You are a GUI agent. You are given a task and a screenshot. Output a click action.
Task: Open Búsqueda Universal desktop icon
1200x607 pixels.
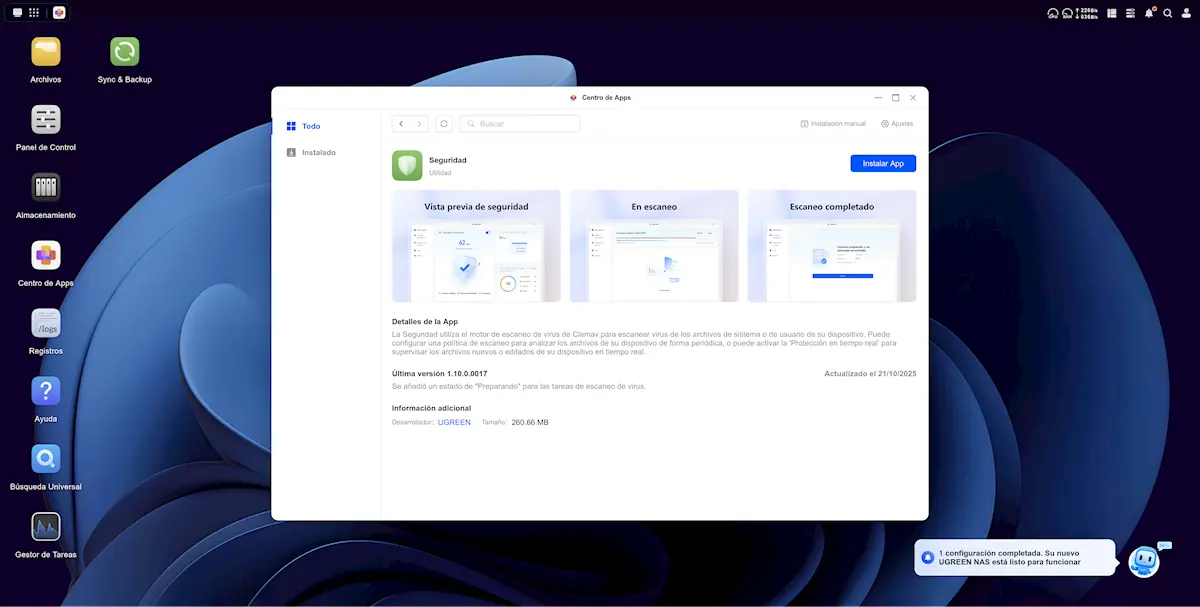(46, 459)
